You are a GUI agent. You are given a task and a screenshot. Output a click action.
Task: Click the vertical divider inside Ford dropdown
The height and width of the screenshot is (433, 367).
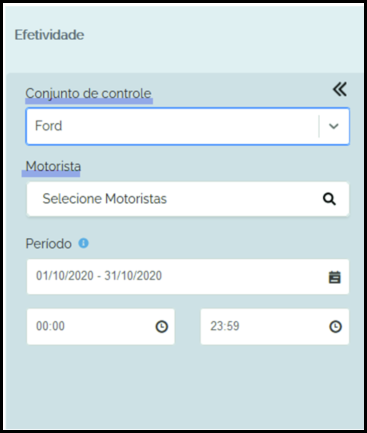click(319, 126)
